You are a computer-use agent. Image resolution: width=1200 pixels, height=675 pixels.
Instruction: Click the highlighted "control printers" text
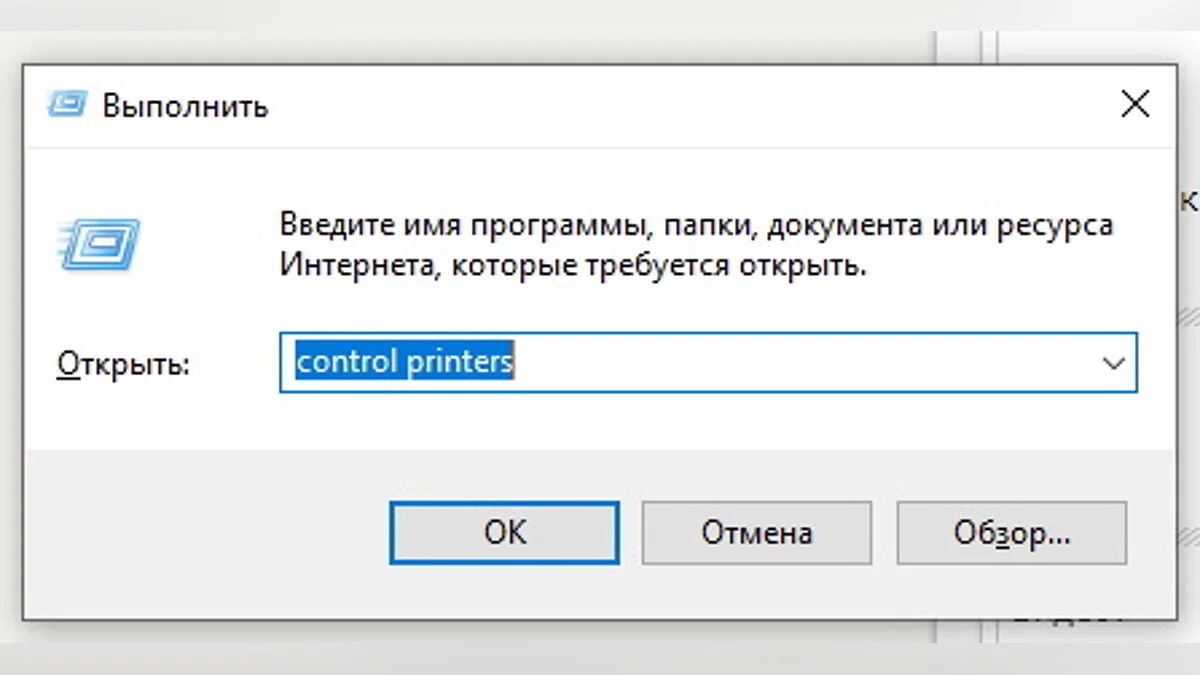coord(404,362)
